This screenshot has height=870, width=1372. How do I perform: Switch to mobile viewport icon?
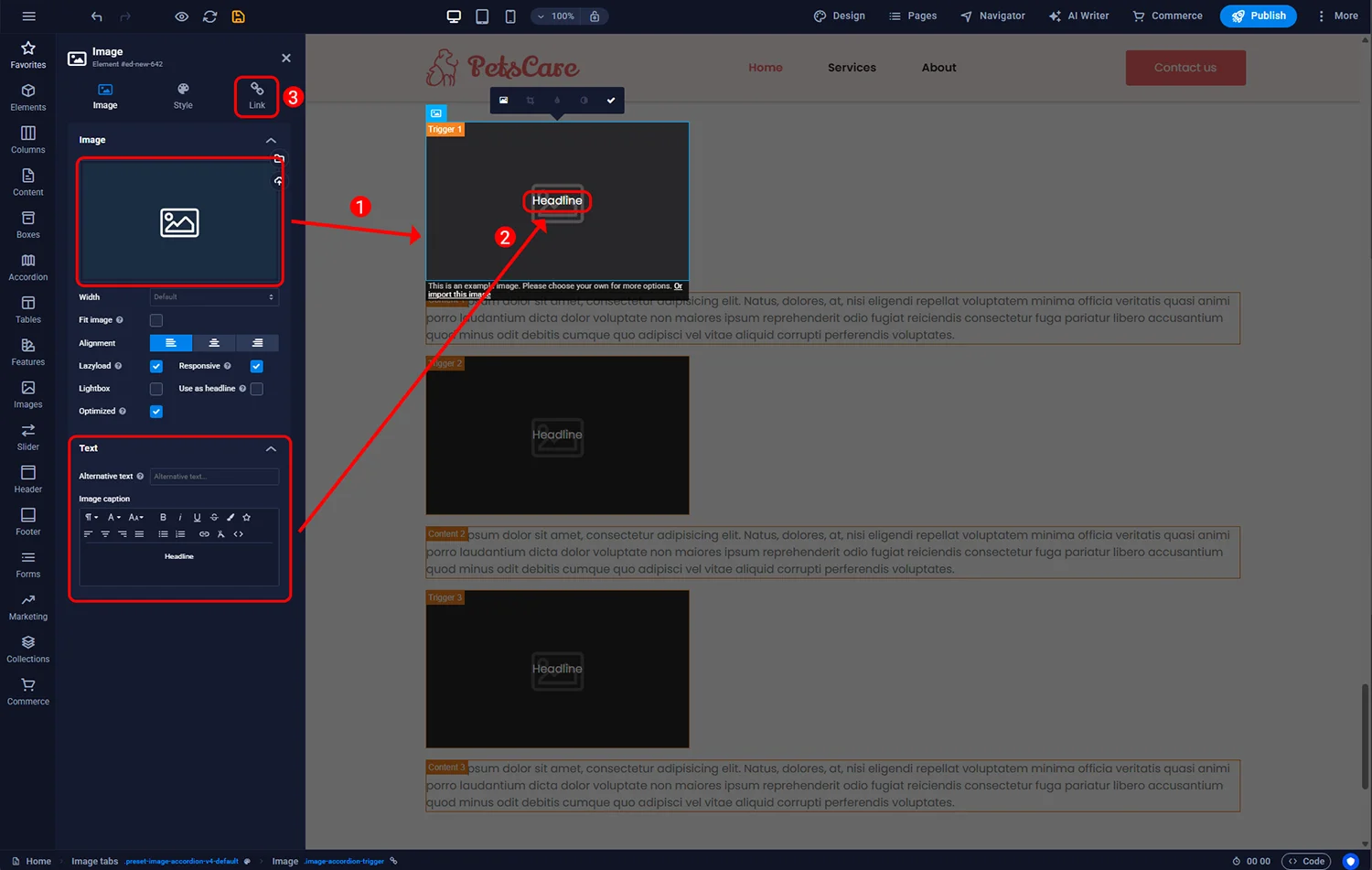[x=510, y=16]
